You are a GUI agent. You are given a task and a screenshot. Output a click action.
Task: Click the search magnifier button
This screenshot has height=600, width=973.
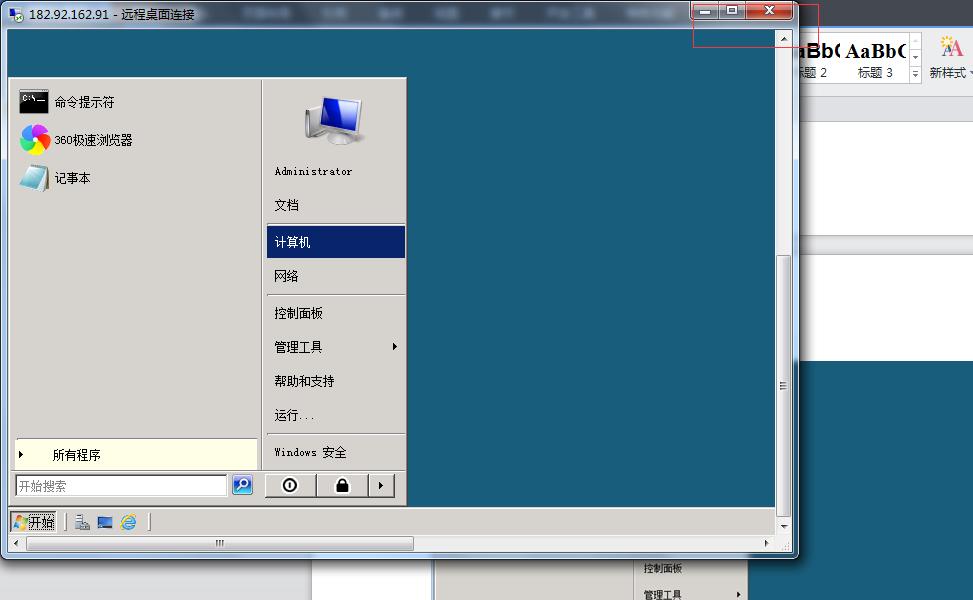click(243, 485)
